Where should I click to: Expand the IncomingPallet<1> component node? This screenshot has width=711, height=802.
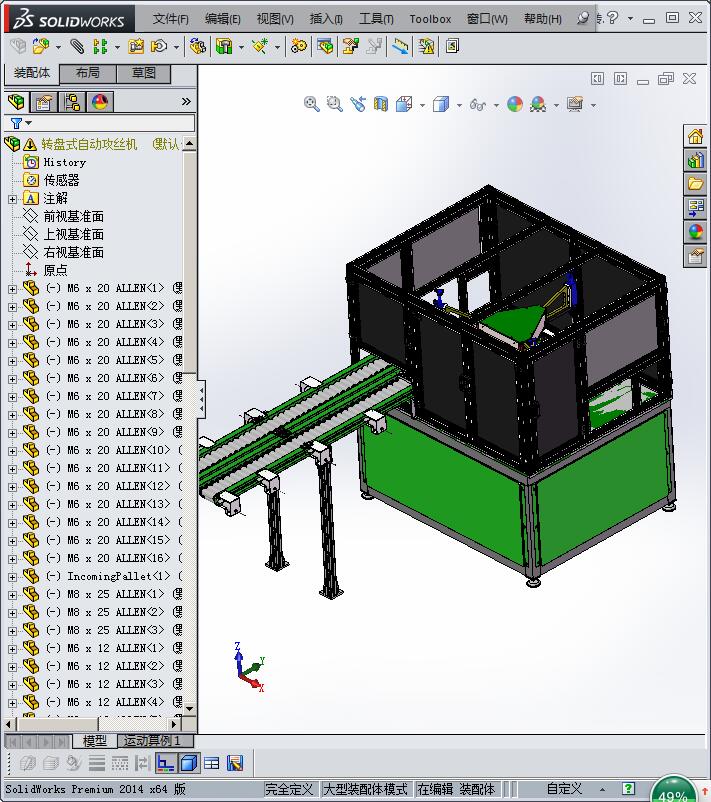coord(12,577)
